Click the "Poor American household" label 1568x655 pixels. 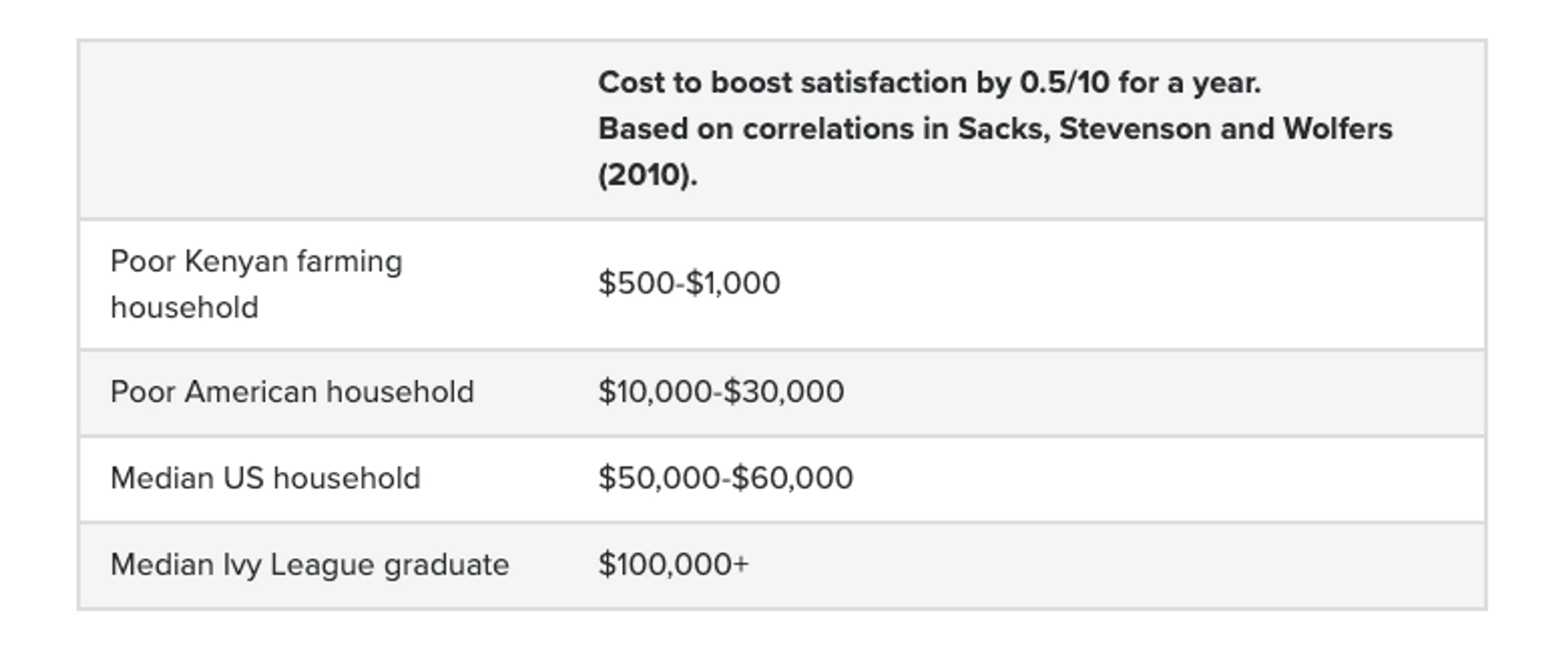pos(292,392)
